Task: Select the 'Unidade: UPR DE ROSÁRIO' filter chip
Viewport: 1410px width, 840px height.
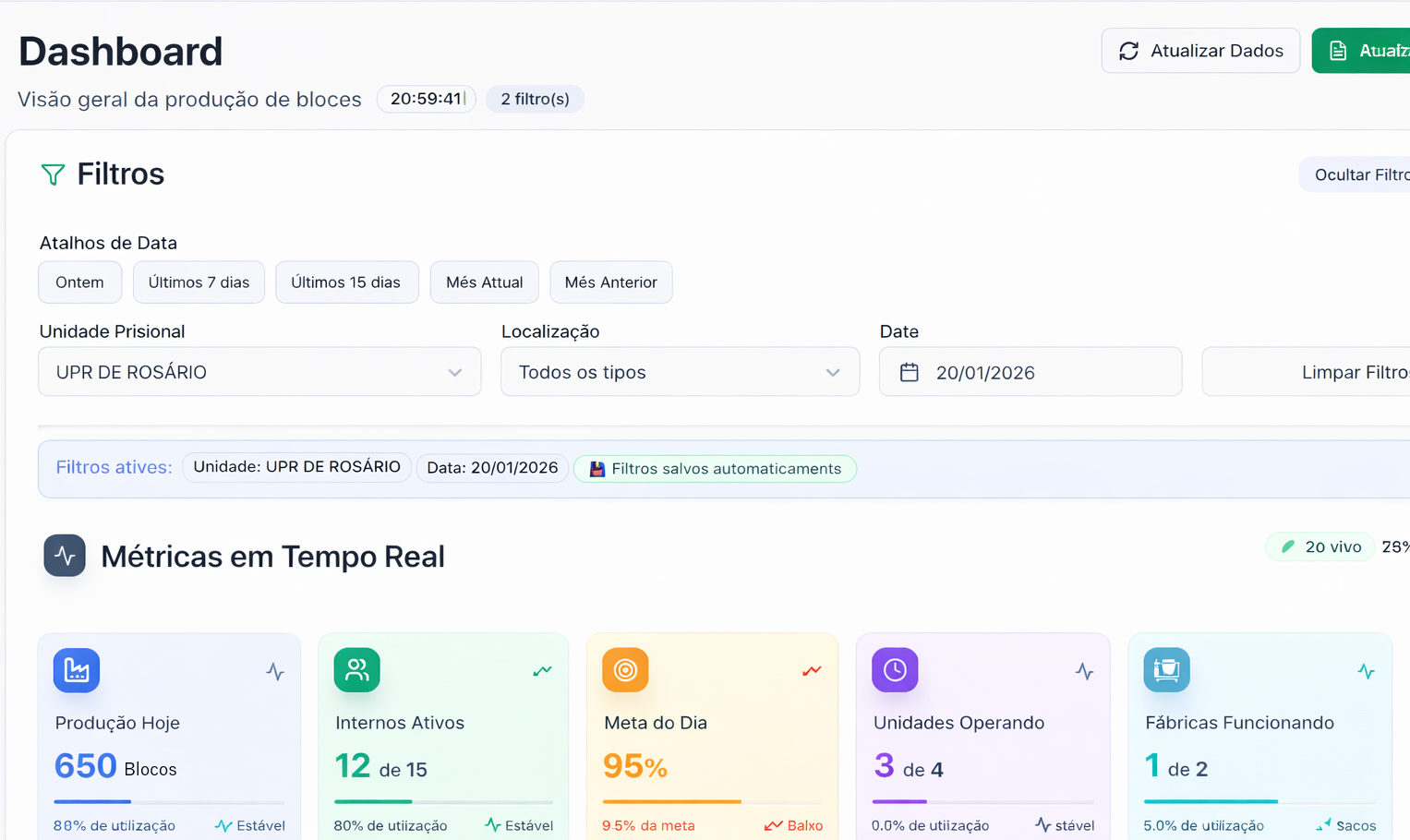Action: point(296,467)
